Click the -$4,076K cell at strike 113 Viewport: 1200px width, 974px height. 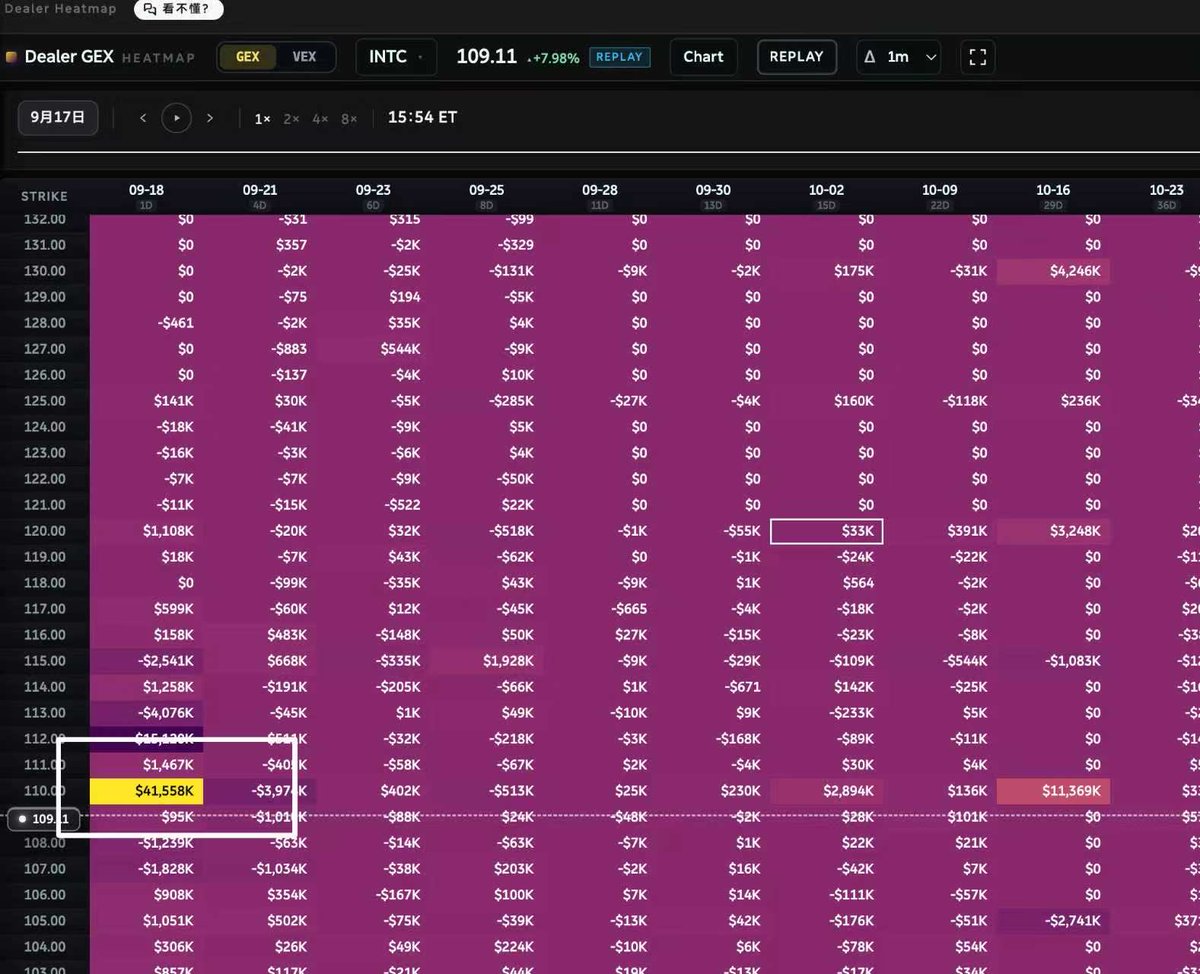[x=147, y=713]
